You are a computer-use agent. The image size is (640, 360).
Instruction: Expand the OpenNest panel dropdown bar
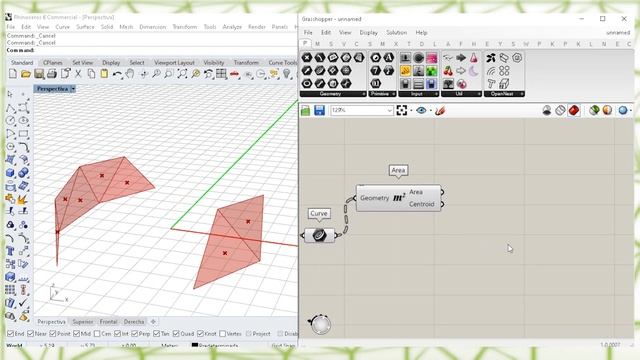point(504,94)
